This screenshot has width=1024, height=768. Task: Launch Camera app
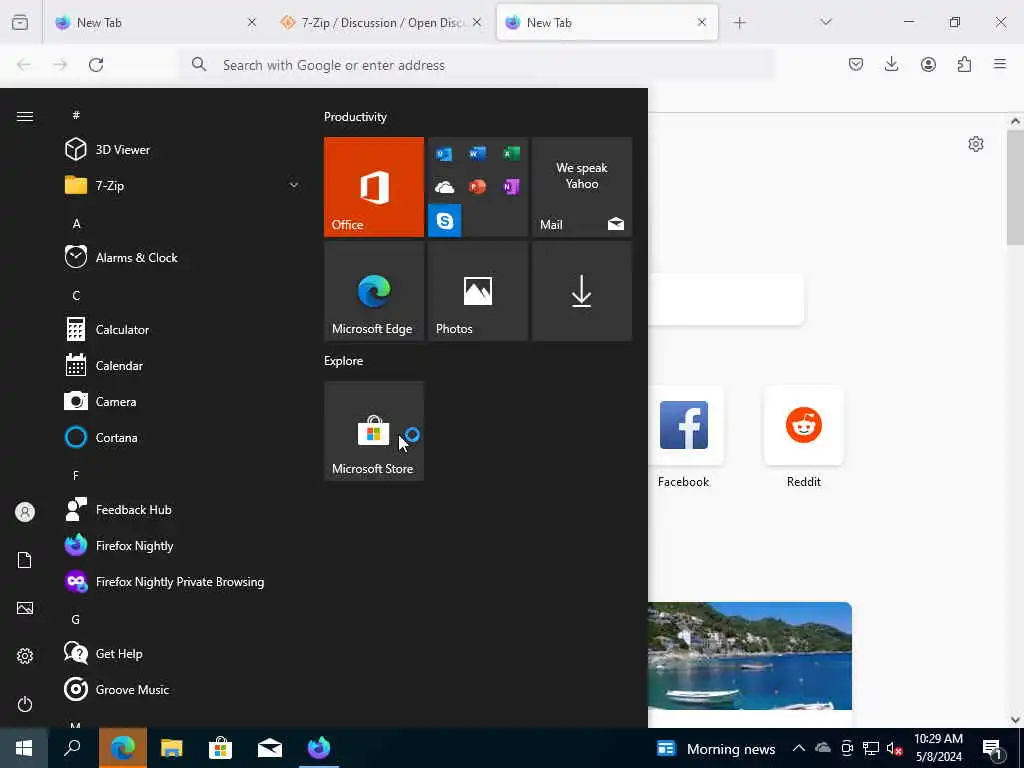coord(181,401)
